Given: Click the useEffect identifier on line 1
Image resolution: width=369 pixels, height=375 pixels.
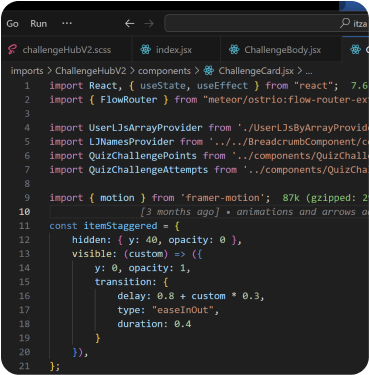Looking at the screenshot, I should pos(222,86).
